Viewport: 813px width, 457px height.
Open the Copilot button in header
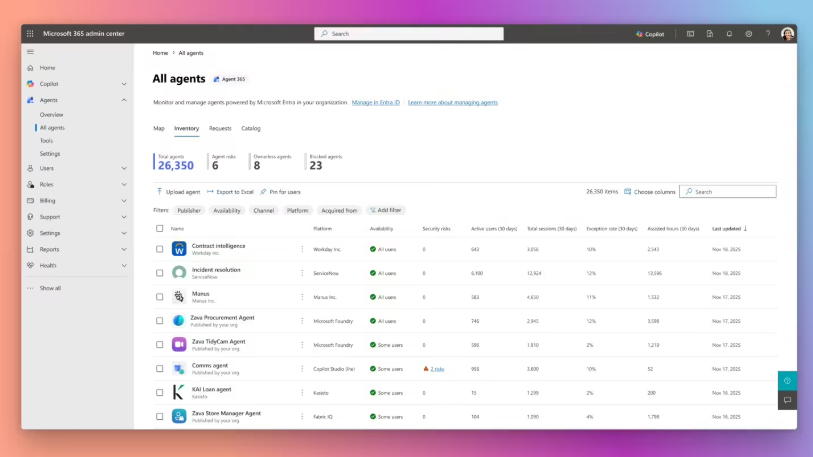pyautogui.click(x=650, y=33)
